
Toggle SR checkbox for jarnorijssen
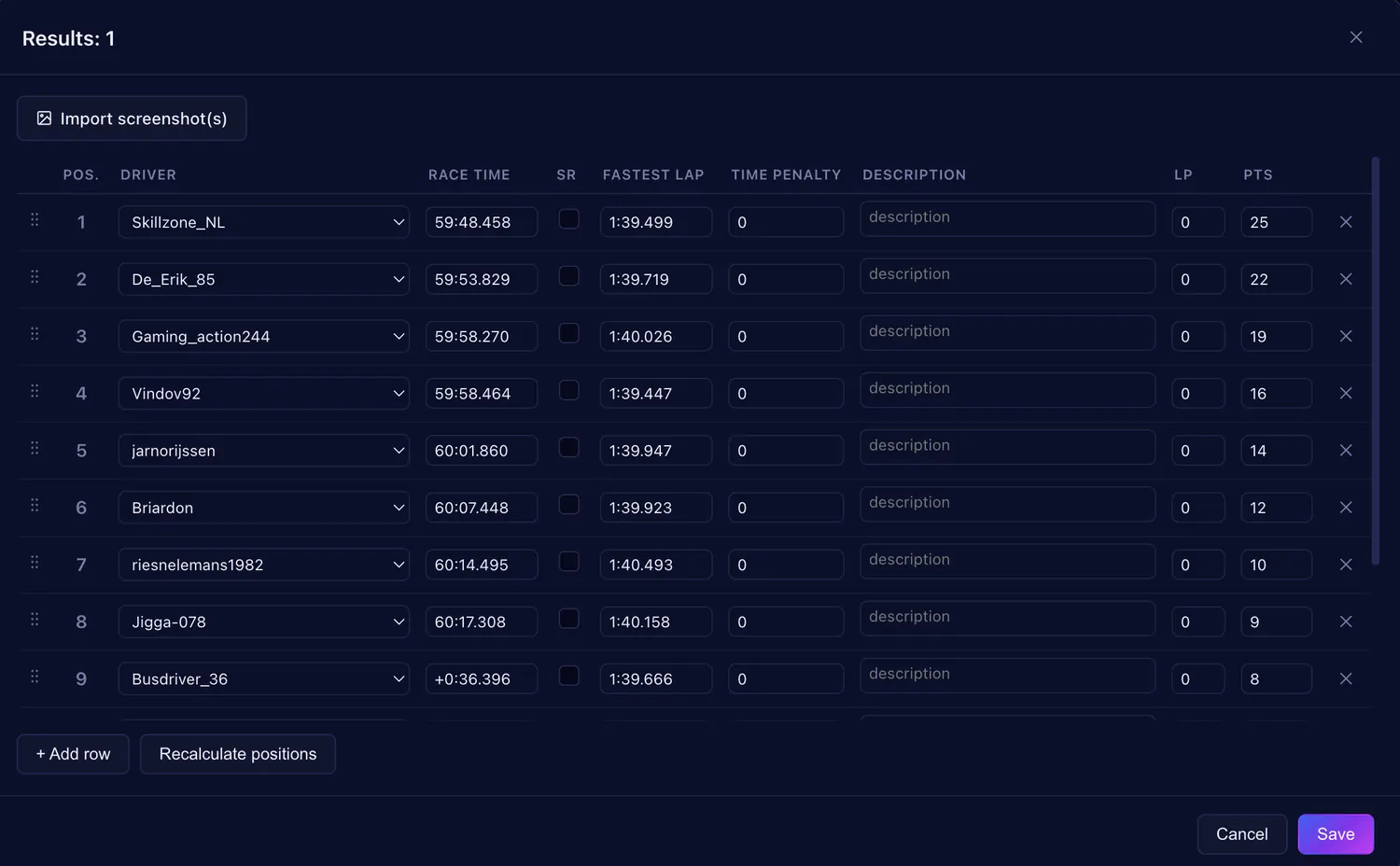[x=568, y=447]
